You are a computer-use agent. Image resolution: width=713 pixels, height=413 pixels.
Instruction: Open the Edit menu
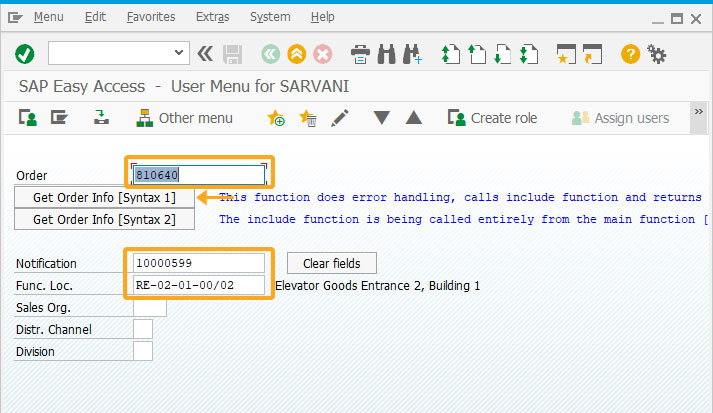95,17
